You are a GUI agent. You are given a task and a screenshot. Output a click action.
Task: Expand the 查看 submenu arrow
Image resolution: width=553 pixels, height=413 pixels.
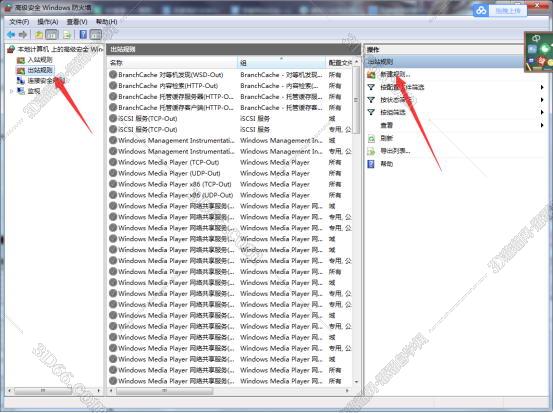click(542, 125)
